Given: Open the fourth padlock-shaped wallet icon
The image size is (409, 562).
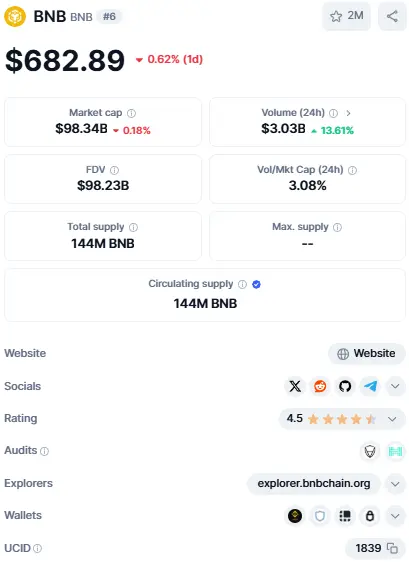Looking at the screenshot, I should pyautogui.click(x=370, y=516).
